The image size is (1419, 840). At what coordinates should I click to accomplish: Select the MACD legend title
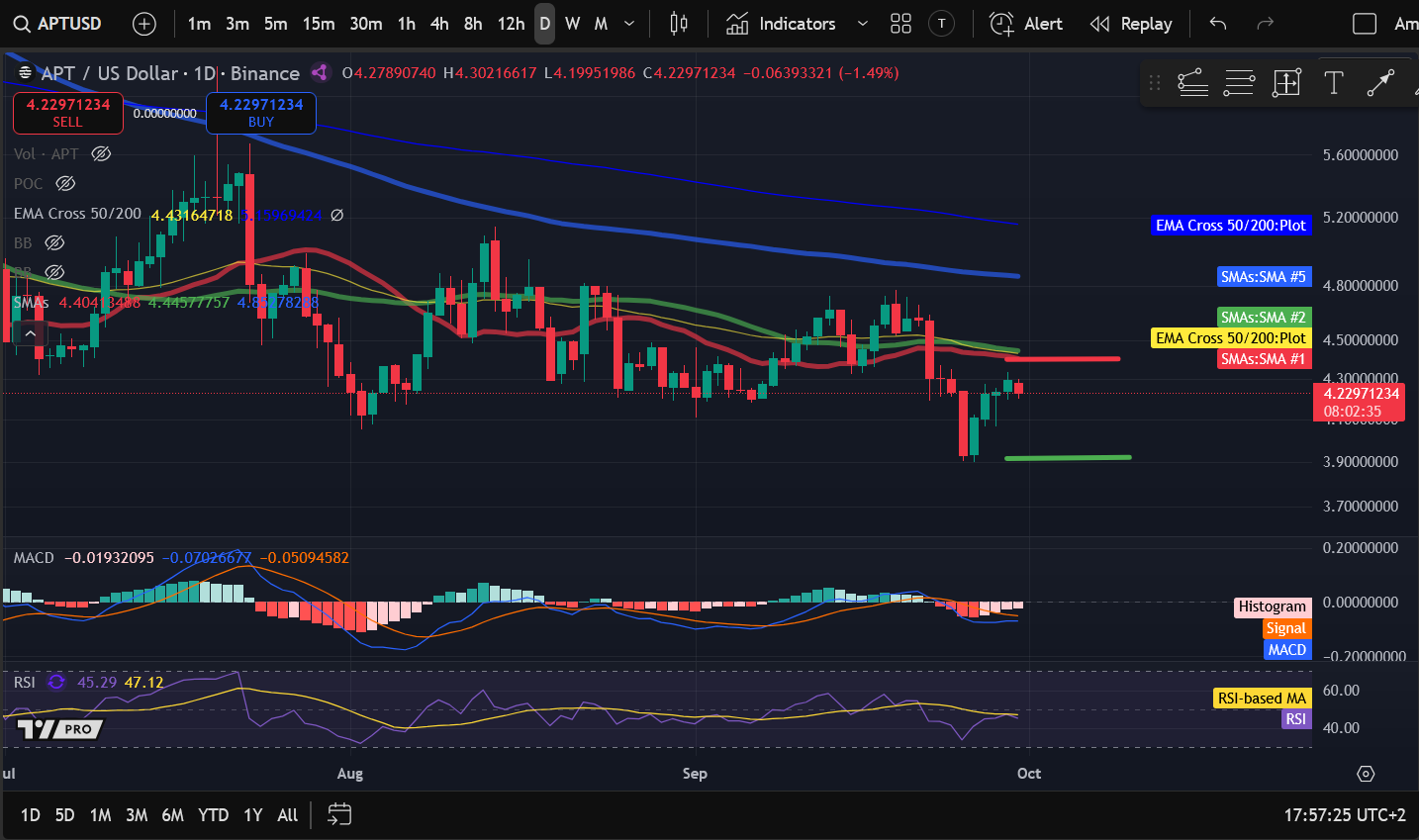(34, 558)
